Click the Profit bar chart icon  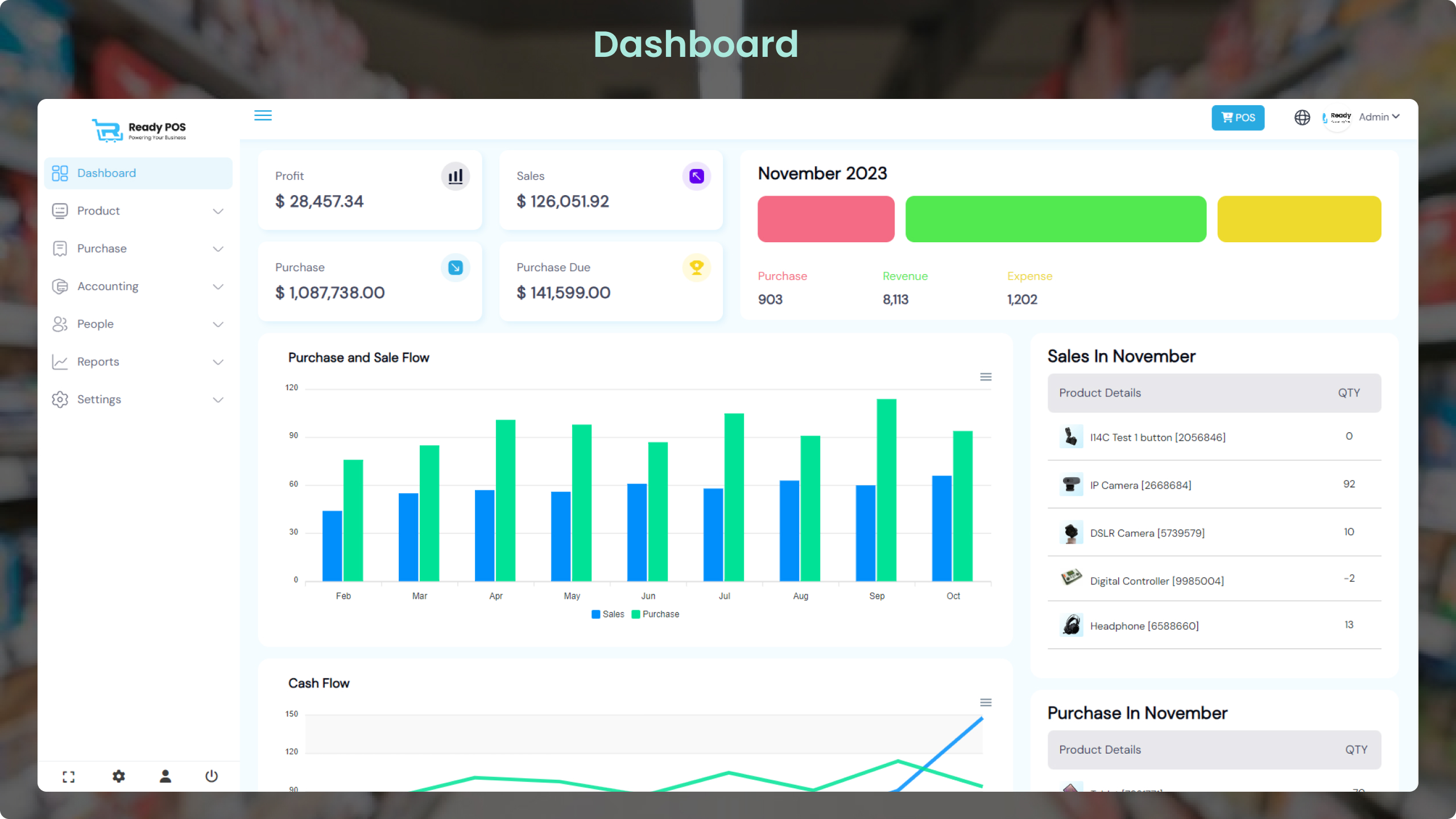tap(456, 176)
